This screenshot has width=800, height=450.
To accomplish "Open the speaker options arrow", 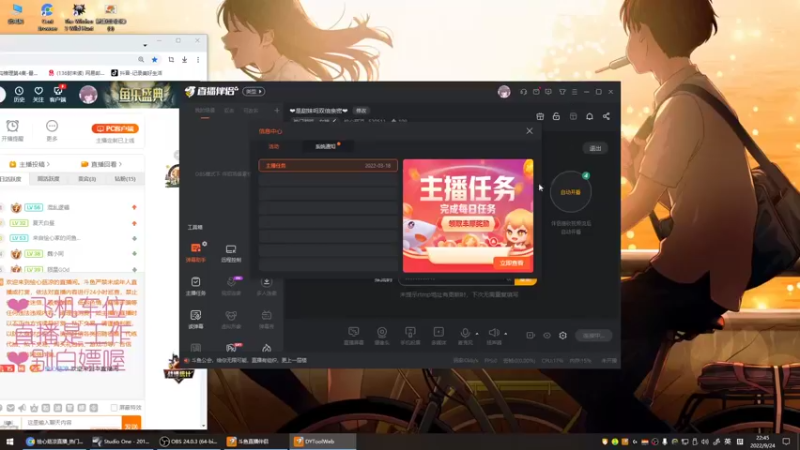I will click(506, 334).
